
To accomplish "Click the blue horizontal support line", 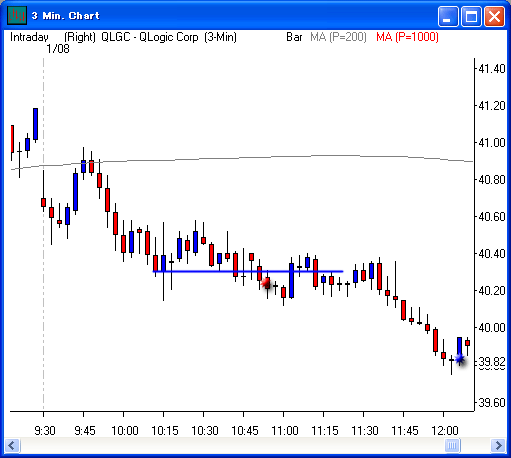I will click(248, 271).
